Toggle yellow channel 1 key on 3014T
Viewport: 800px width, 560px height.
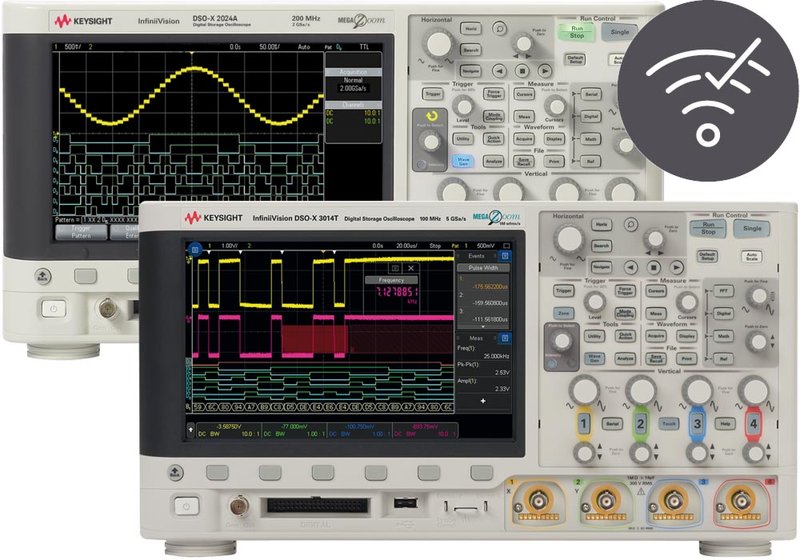click(x=584, y=423)
